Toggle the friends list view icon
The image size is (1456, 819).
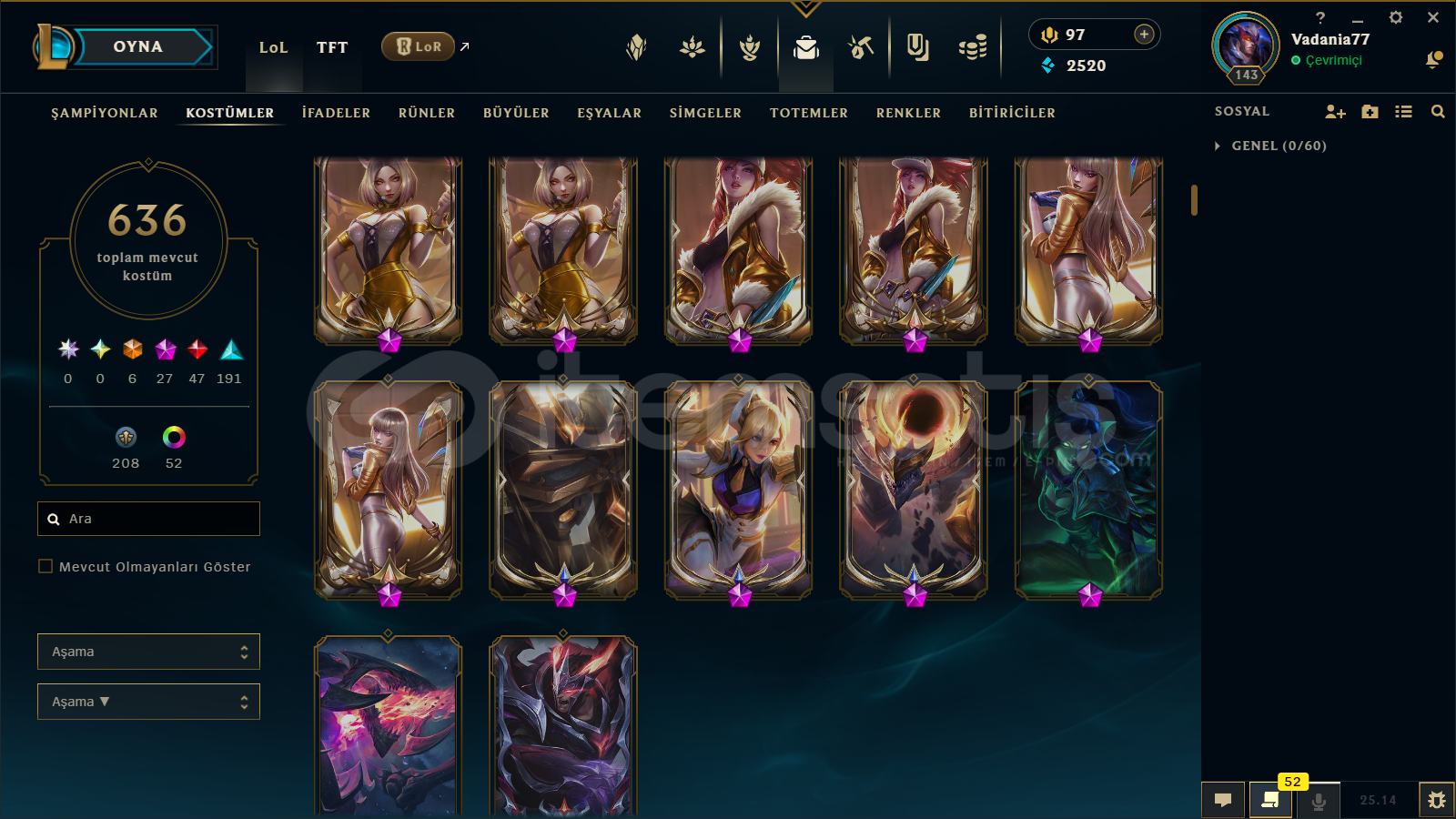click(x=1403, y=112)
